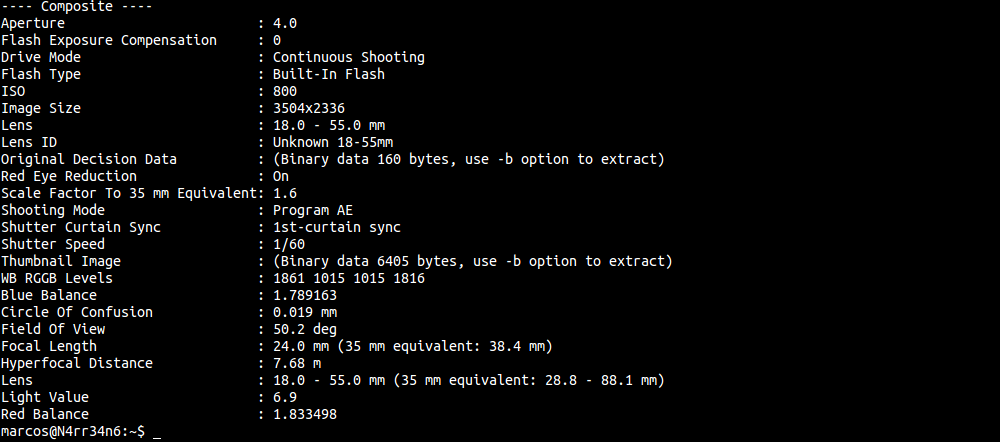The image size is (1000, 442).
Task: Click the Thumbnail Image label
Action: click(x=61, y=261)
